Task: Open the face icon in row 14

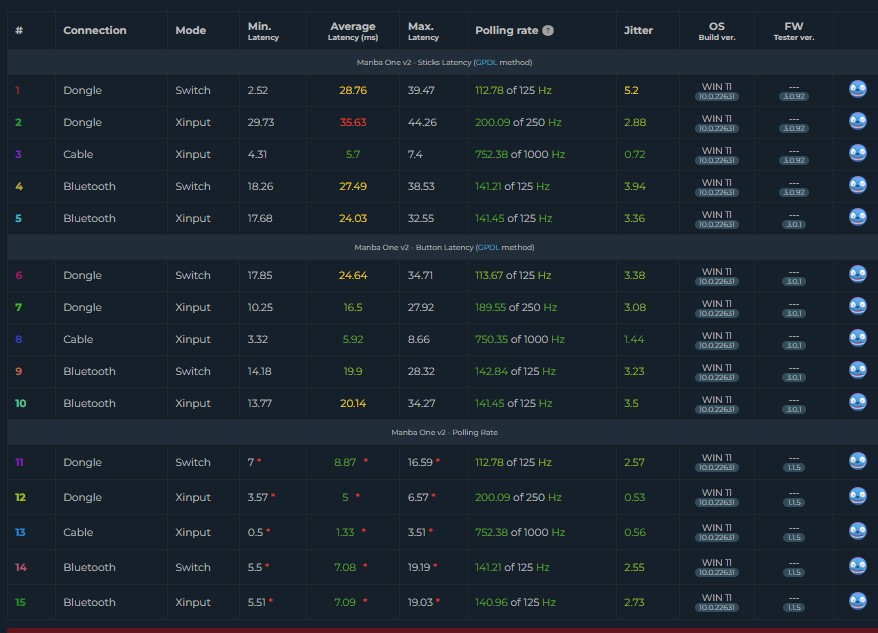Action: [857, 566]
